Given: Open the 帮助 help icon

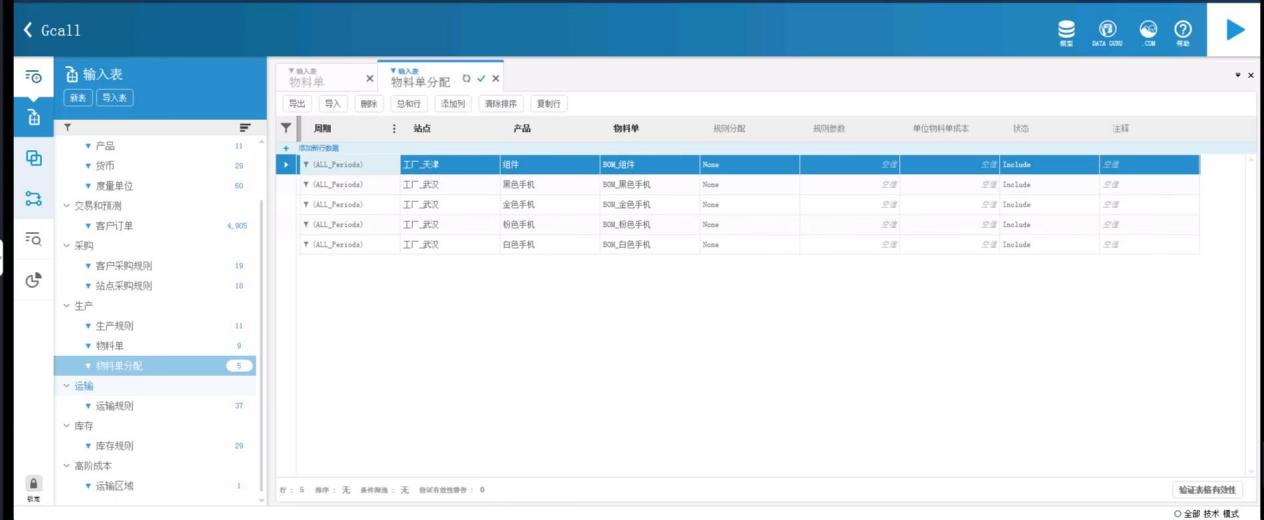Looking at the screenshot, I should click(x=1183, y=30).
